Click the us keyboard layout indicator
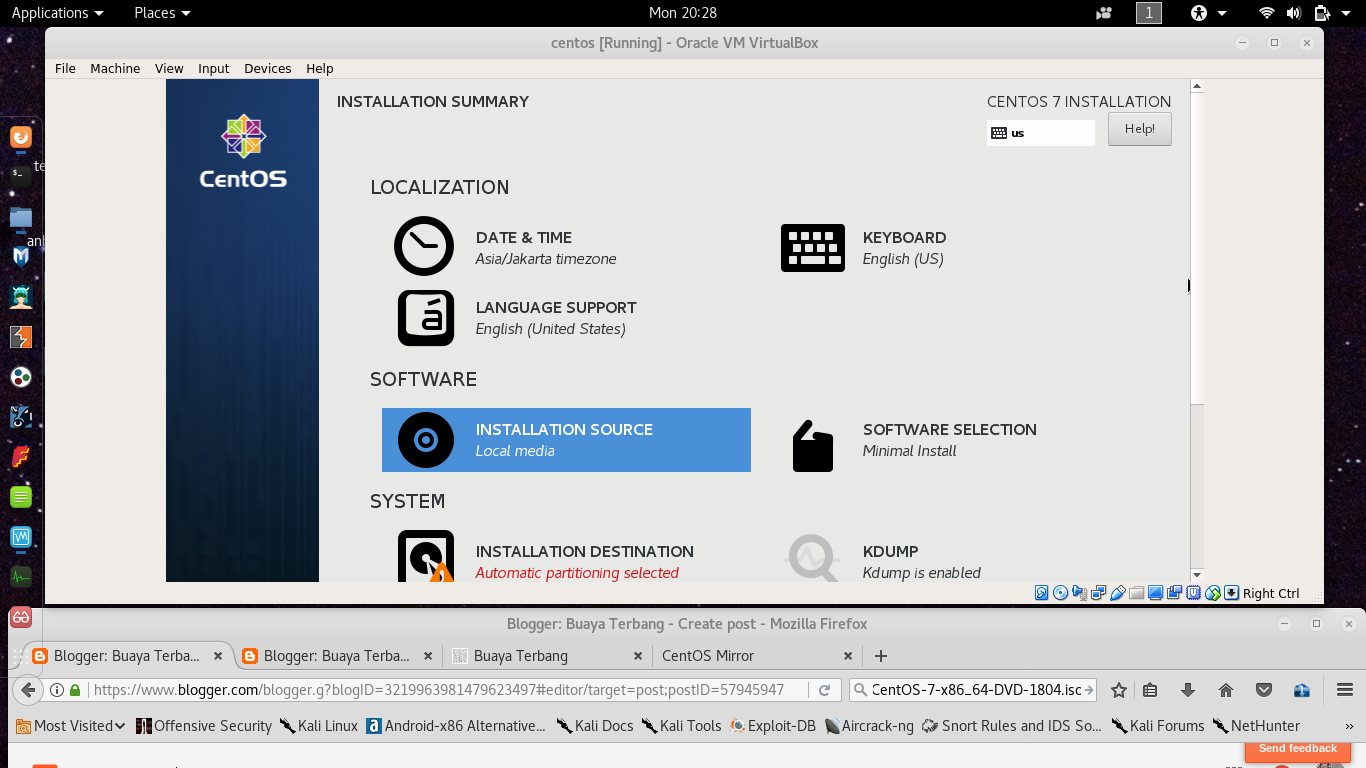Image resolution: width=1366 pixels, height=768 pixels. pyautogui.click(x=1041, y=133)
